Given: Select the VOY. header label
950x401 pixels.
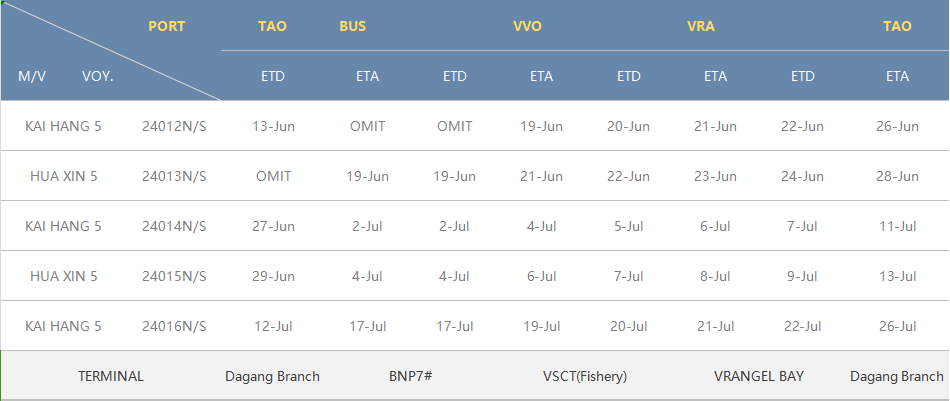Looking at the screenshot, I should click(98, 77).
